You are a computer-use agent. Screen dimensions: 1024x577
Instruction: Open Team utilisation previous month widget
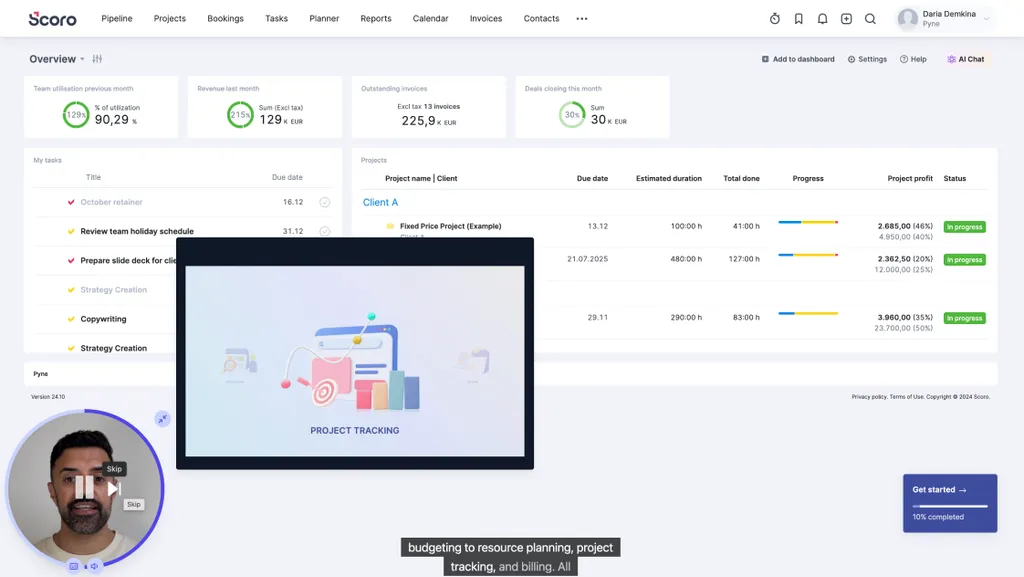(x=101, y=107)
